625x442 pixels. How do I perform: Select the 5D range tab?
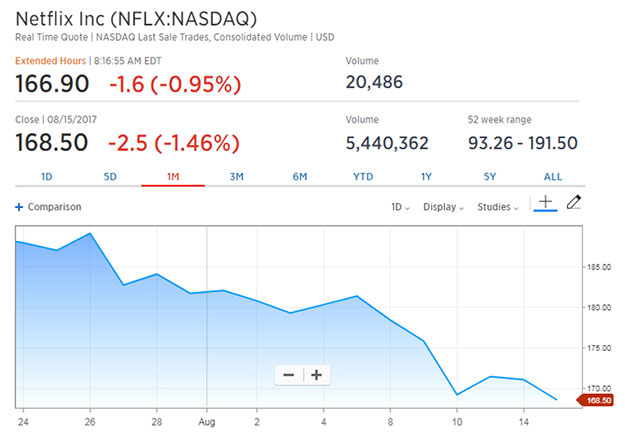tap(110, 177)
